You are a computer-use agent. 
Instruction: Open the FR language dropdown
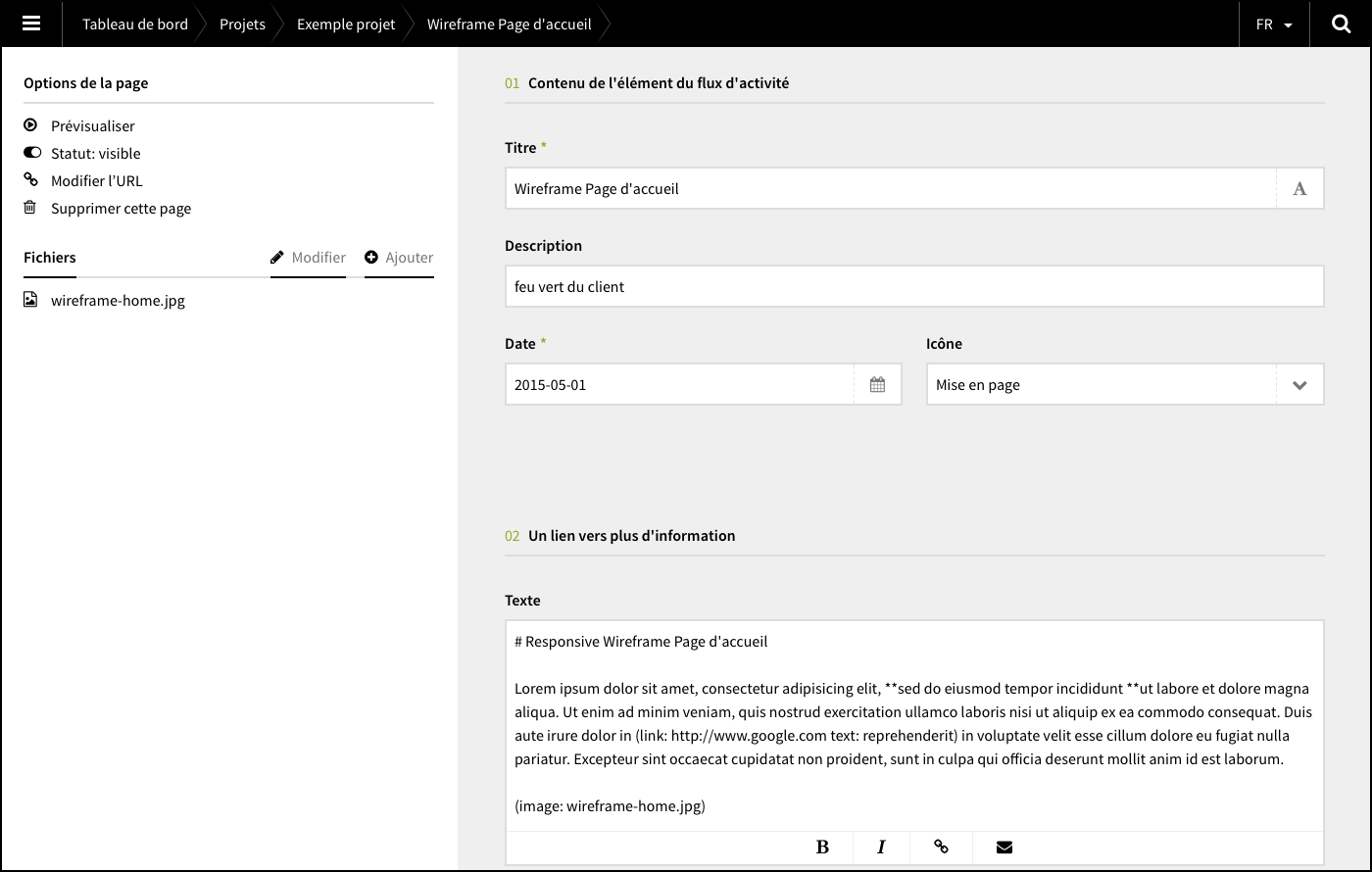(1274, 24)
